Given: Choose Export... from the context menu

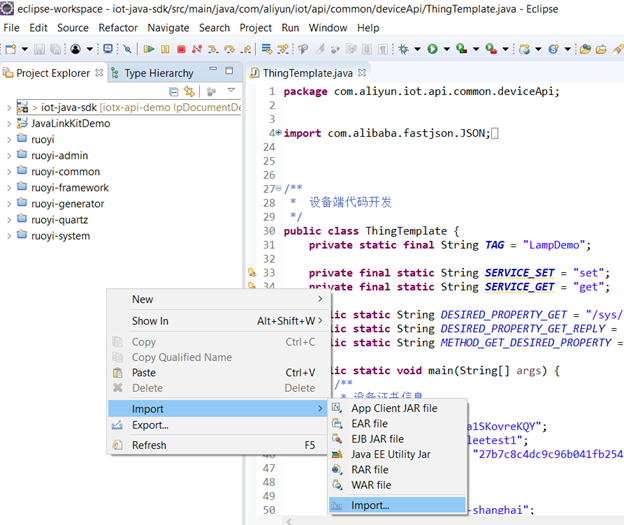Looking at the screenshot, I should pos(217,425).
